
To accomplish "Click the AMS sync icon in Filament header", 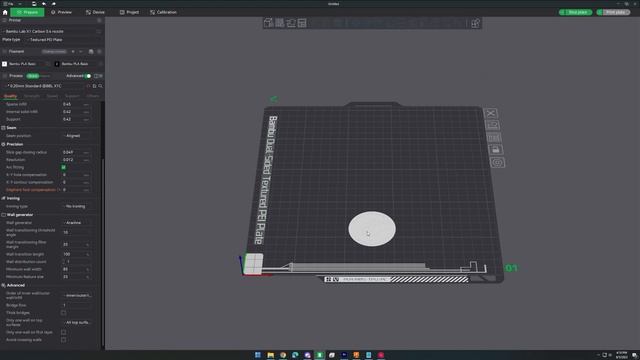I will (91, 51).
